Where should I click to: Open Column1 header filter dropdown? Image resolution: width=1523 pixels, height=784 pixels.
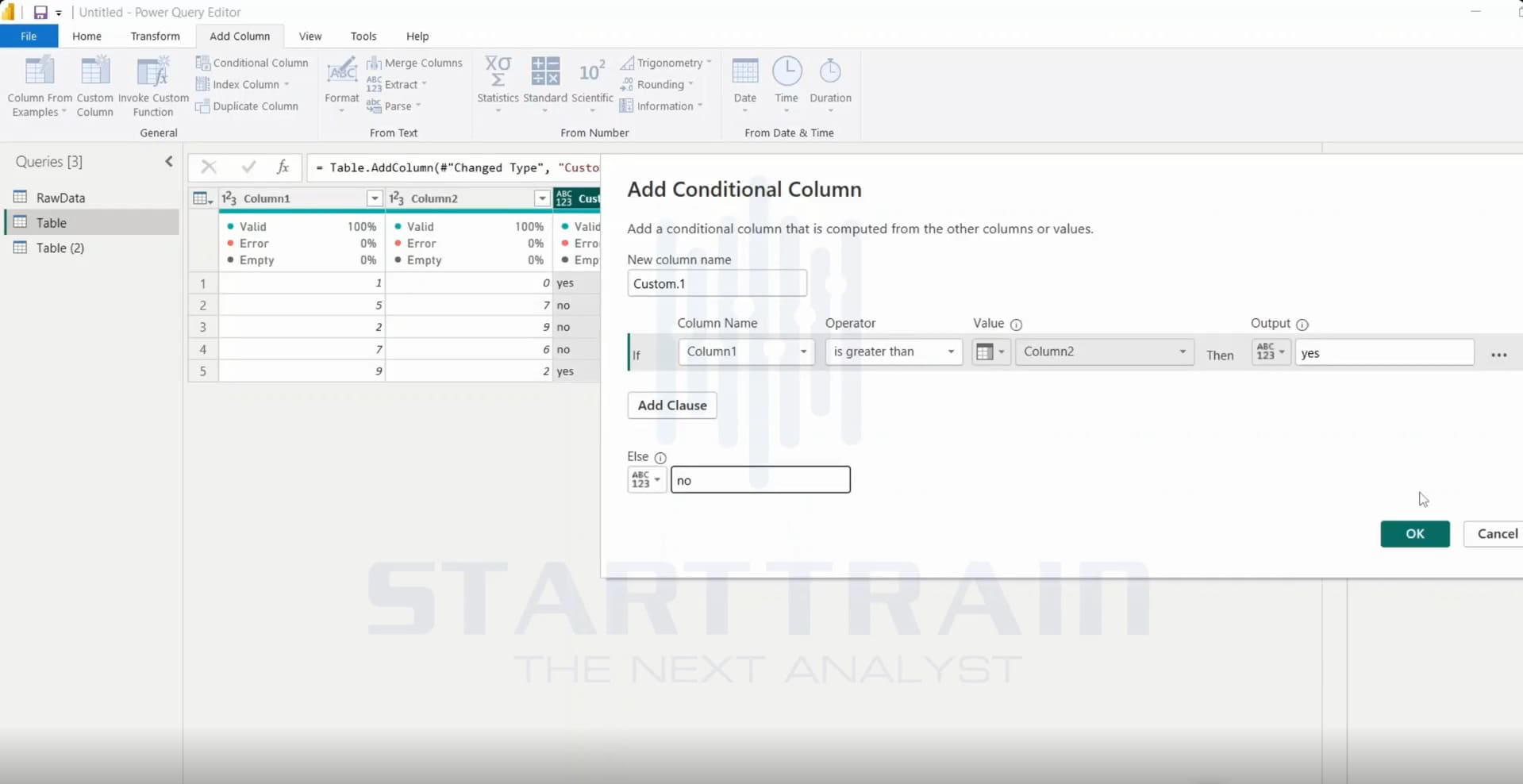pos(375,198)
